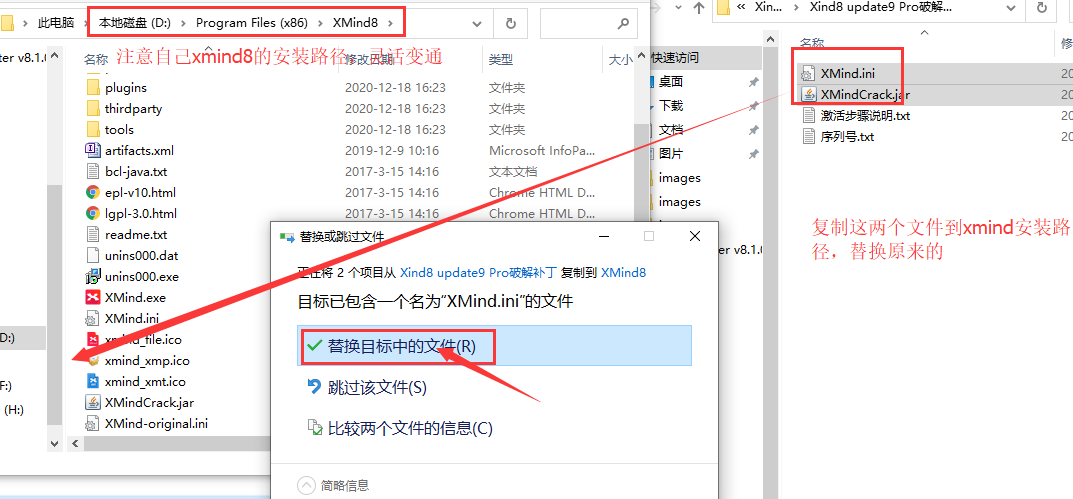Select the artifacts.xml file icon
The height and width of the screenshot is (499, 1073).
click(93, 151)
